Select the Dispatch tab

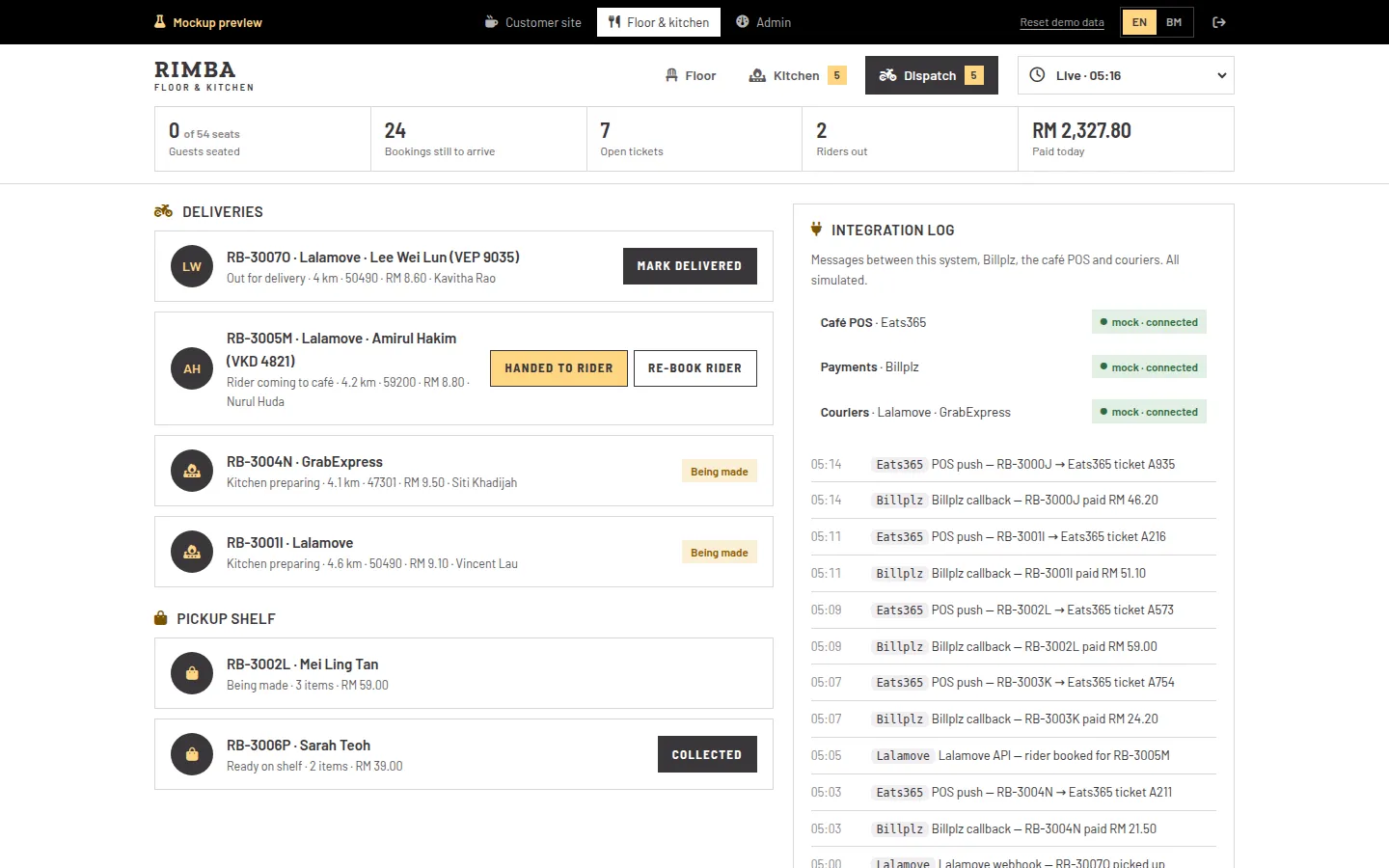pyautogui.click(x=932, y=75)
